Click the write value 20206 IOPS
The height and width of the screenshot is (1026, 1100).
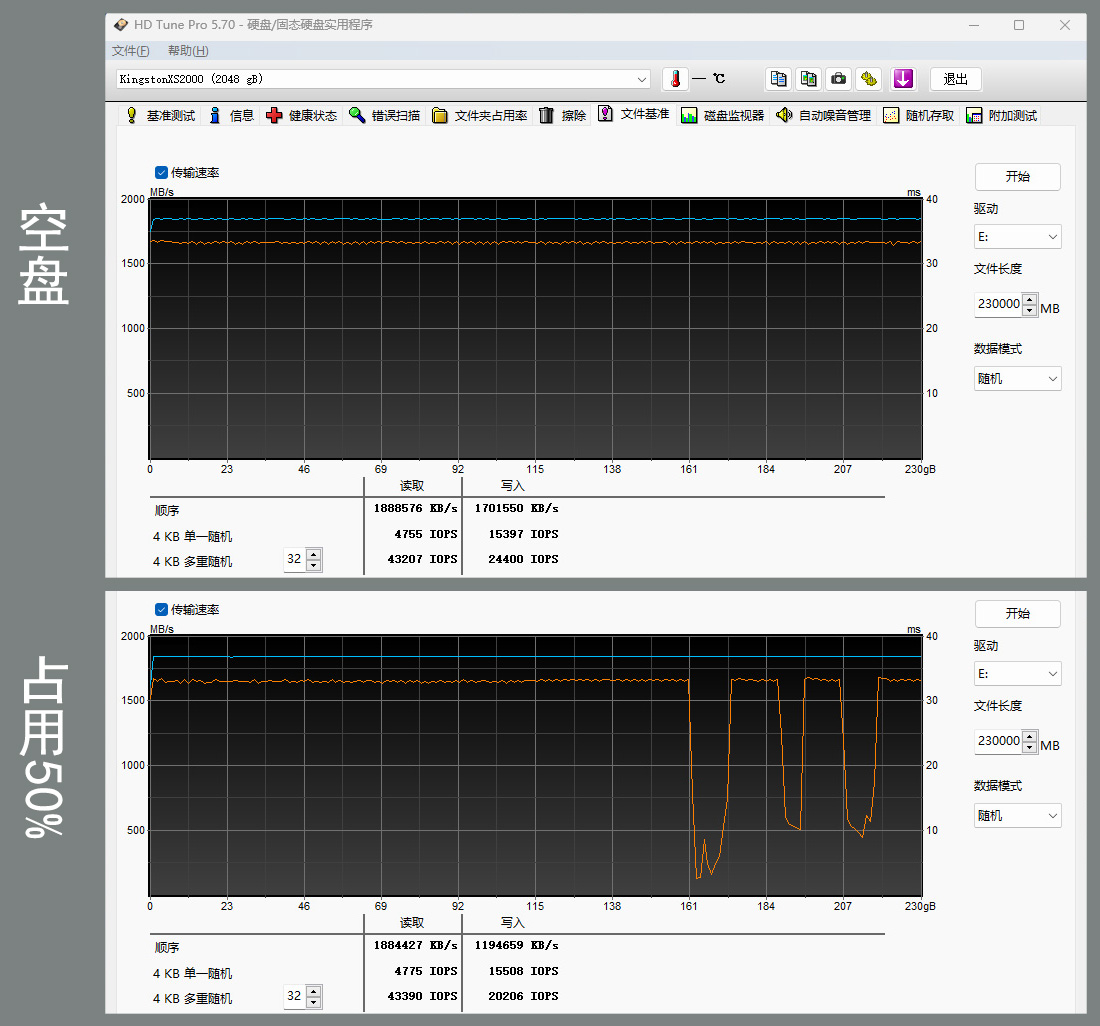click(523, 997)
